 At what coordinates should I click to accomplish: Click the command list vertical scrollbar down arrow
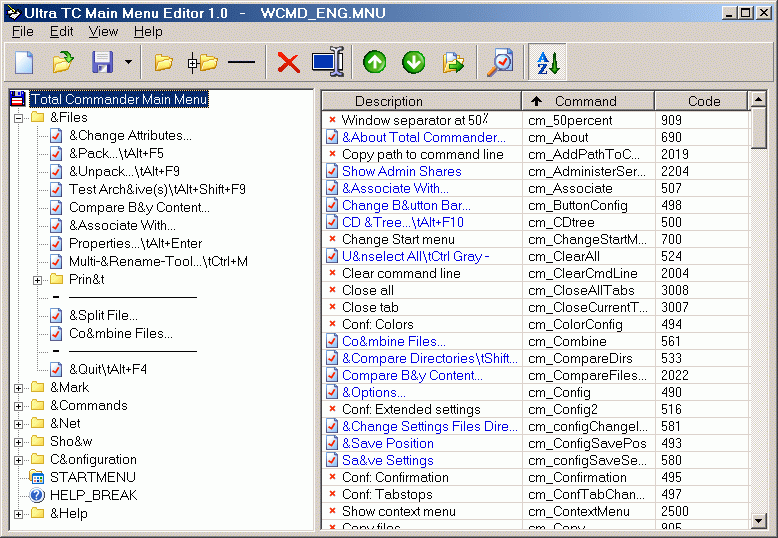(758, 521)
